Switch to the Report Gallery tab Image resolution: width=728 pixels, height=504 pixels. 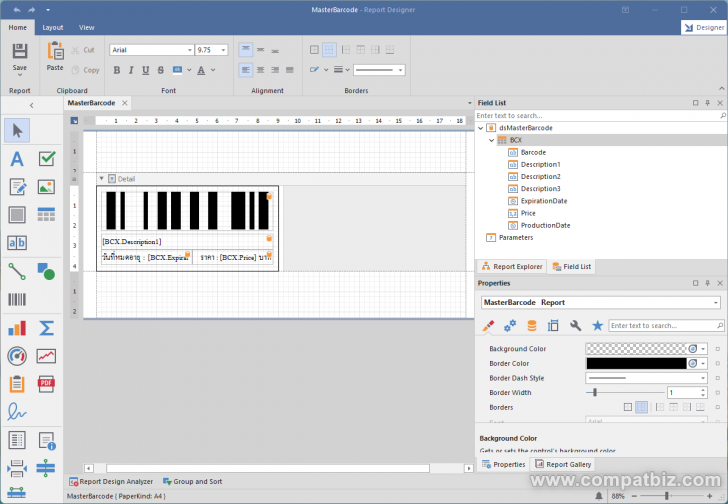click(x=563, y=464)
